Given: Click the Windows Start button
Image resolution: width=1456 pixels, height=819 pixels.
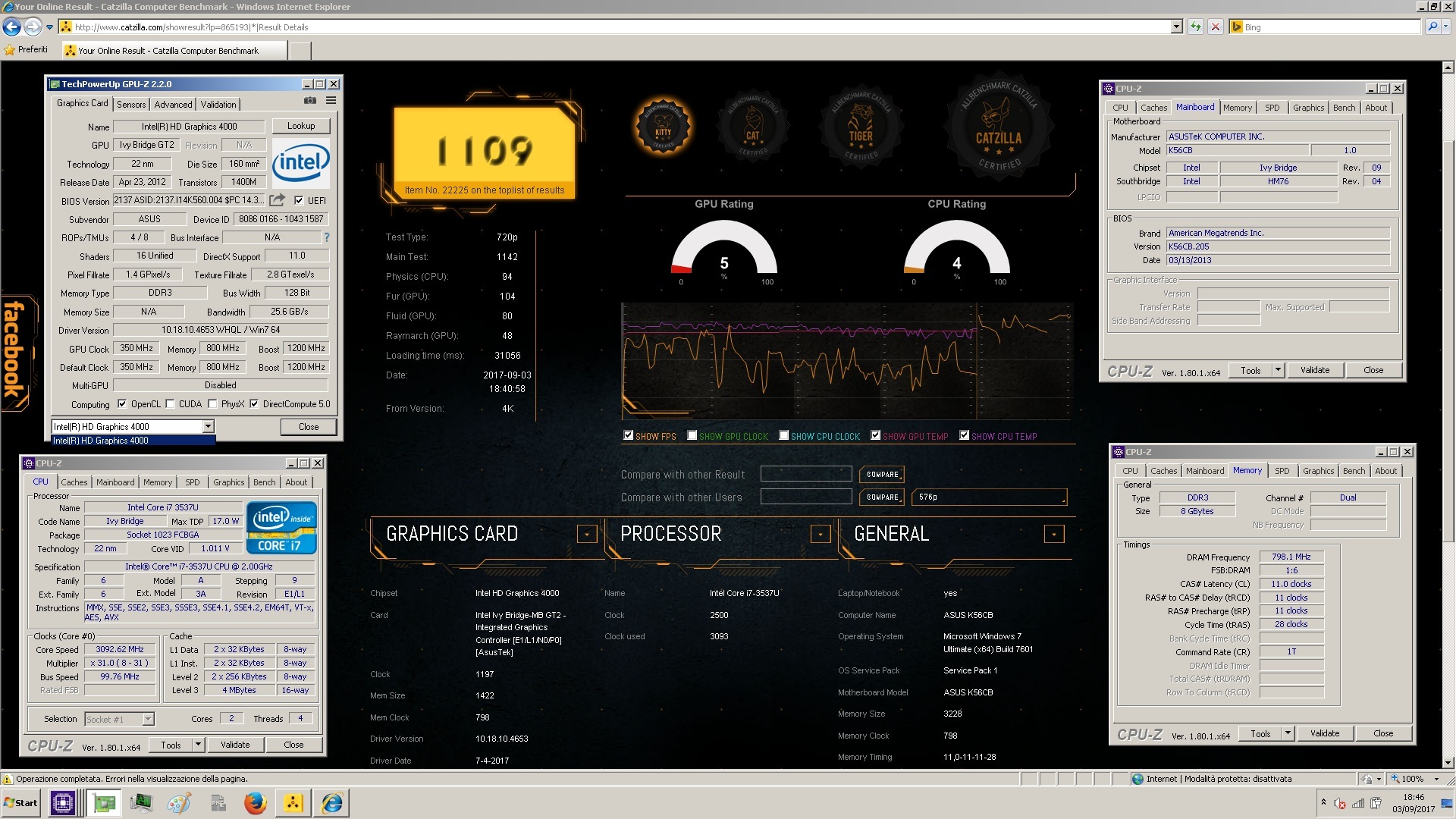Looking at the screenshot, I should point(21,803).
